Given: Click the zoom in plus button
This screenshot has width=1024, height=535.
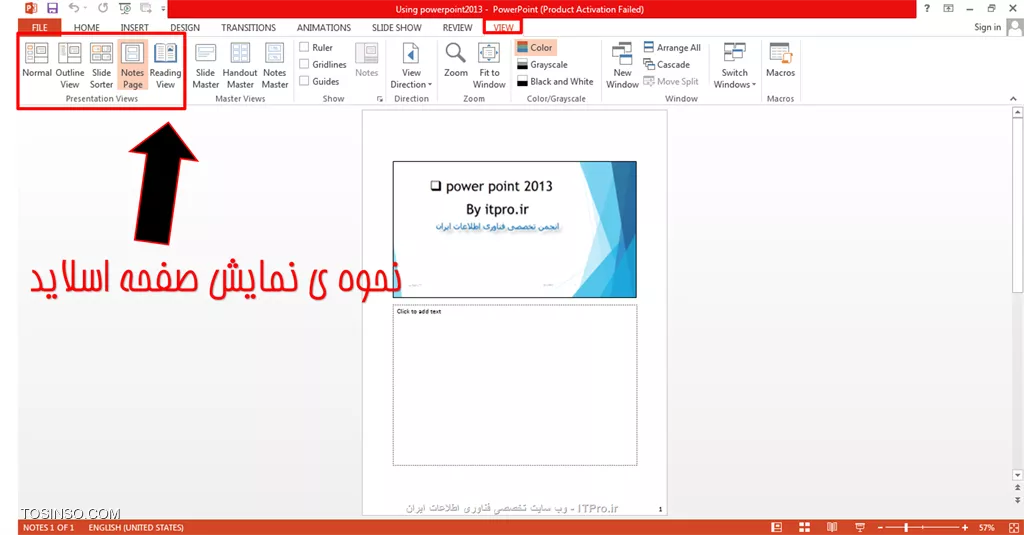Looking at the screenshot, I should pyautogui.click(x=965, y=527).
